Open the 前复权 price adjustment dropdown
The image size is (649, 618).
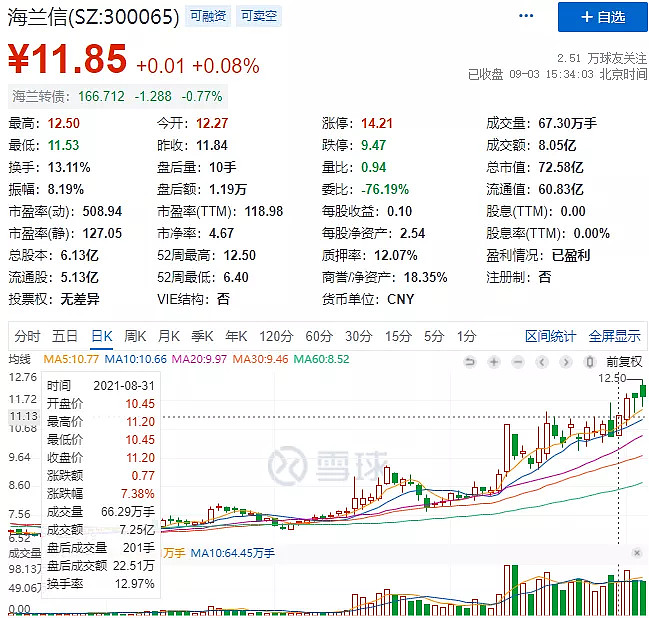[624, 362]
